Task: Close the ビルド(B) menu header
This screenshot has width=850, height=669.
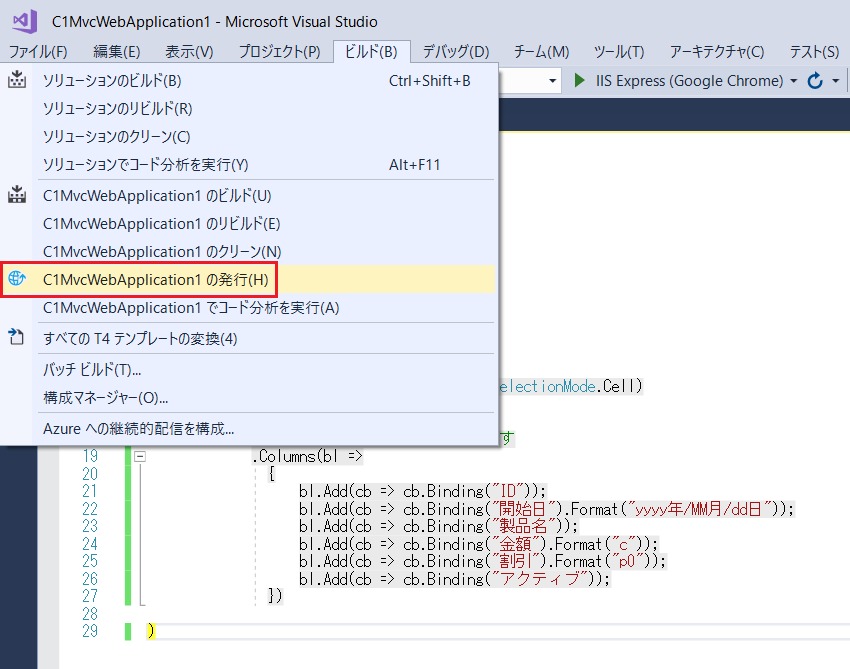Action: click(x=371, y=52)
